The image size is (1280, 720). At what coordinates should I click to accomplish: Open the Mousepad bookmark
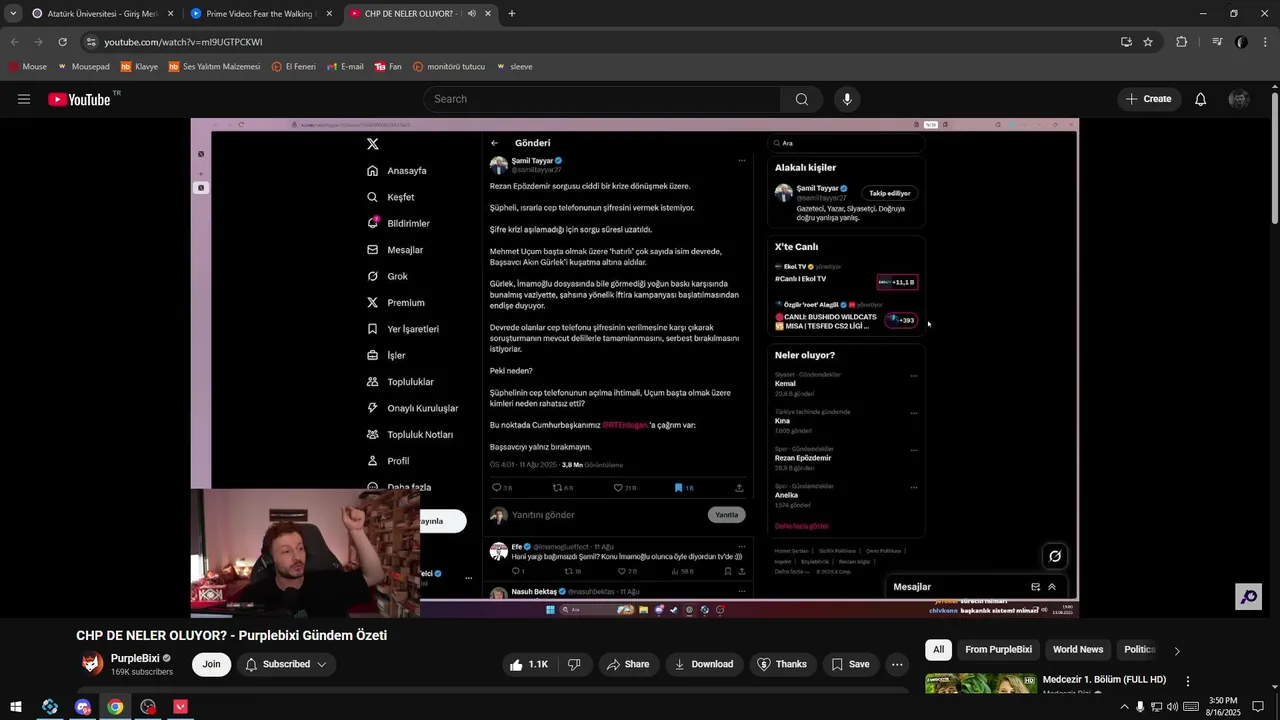point(83,67)
